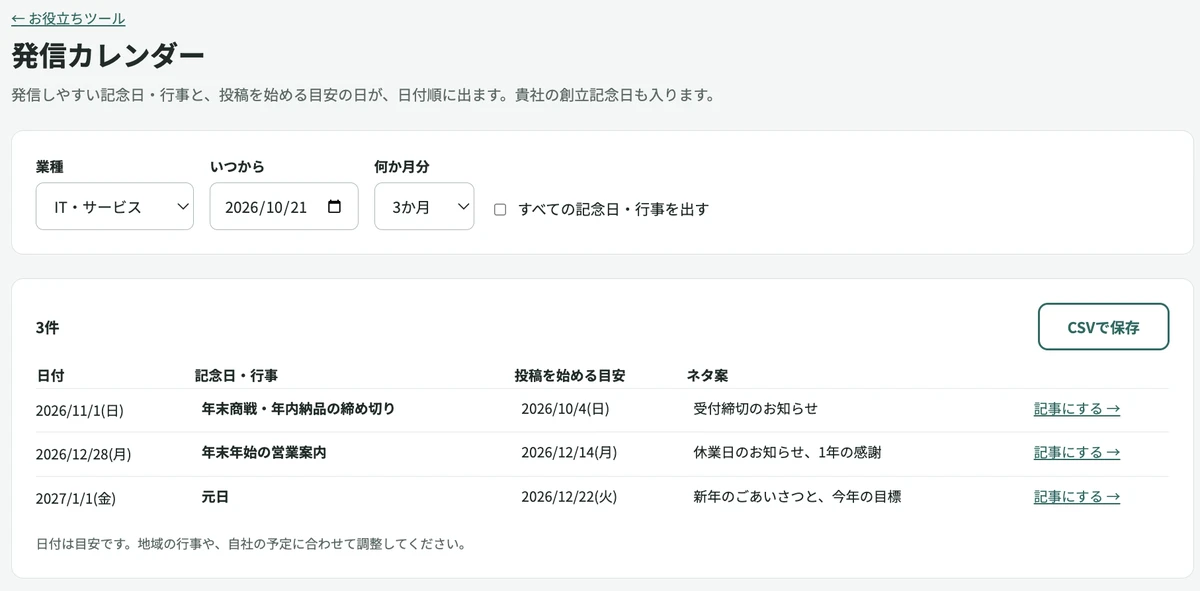Screen dimensions: 1200x591
Task: Open the 何か月分 dropdown showing 3か月
Action: click(424, 206)
